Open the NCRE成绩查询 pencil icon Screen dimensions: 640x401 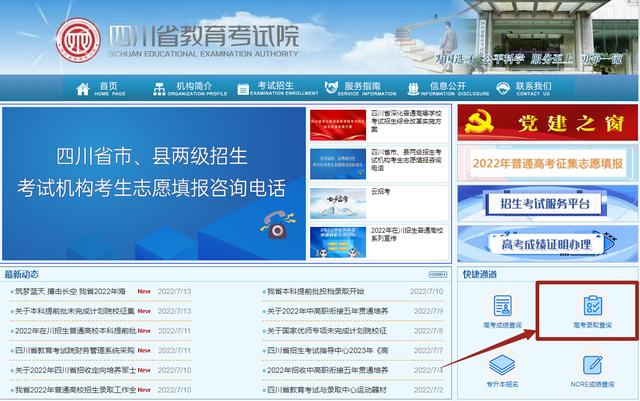point(593,365)
